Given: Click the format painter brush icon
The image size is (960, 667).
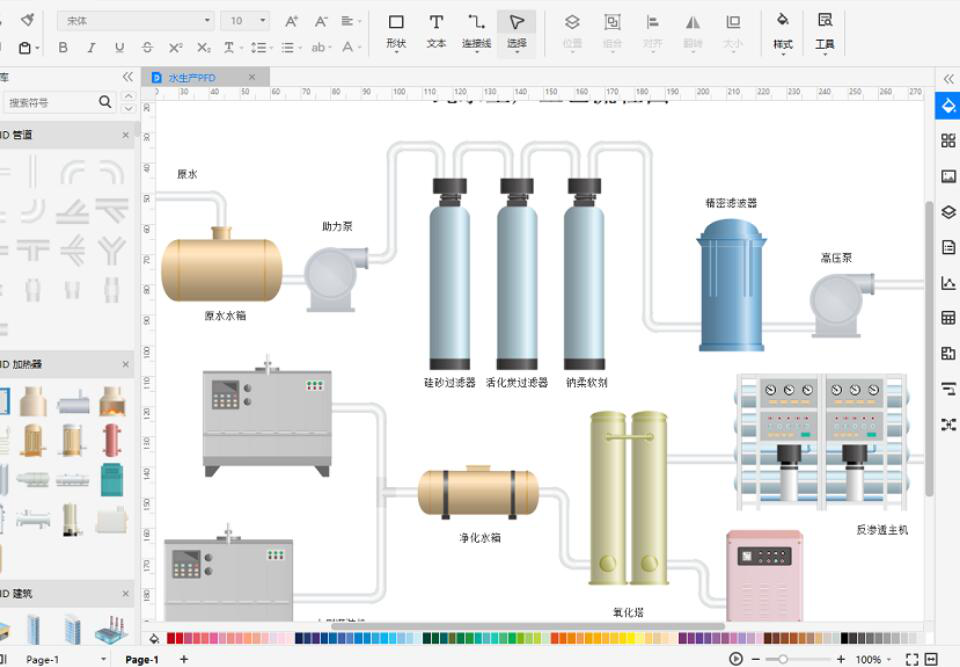Looking at the screenshot, I should click(27, 20).
